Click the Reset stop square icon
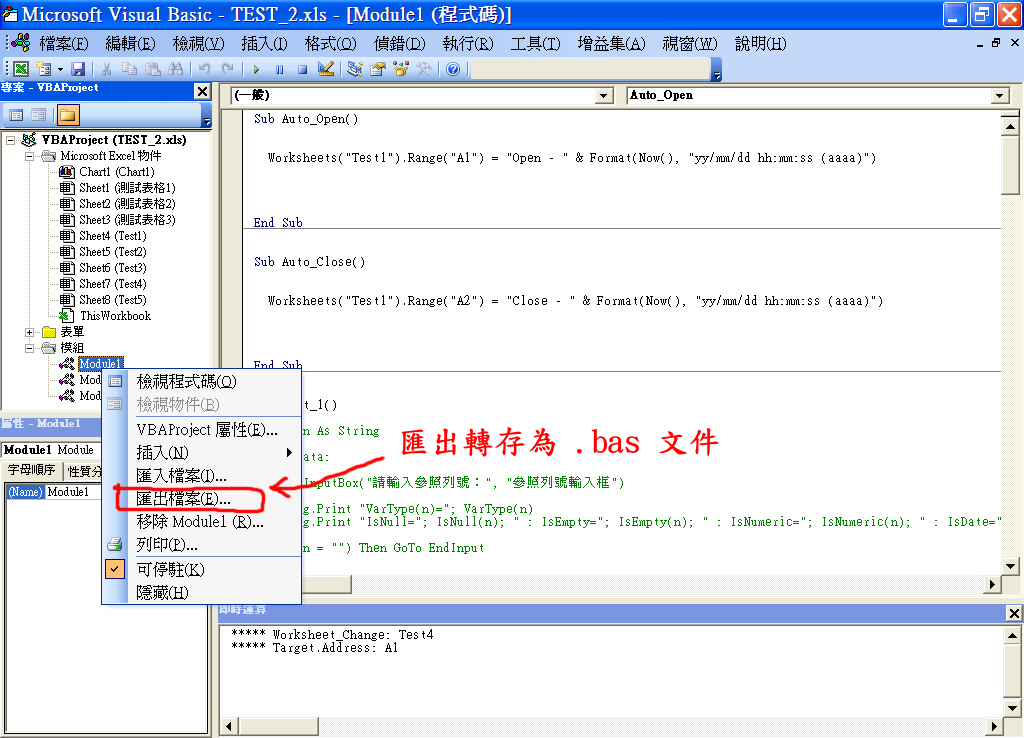 pos(302,69)
